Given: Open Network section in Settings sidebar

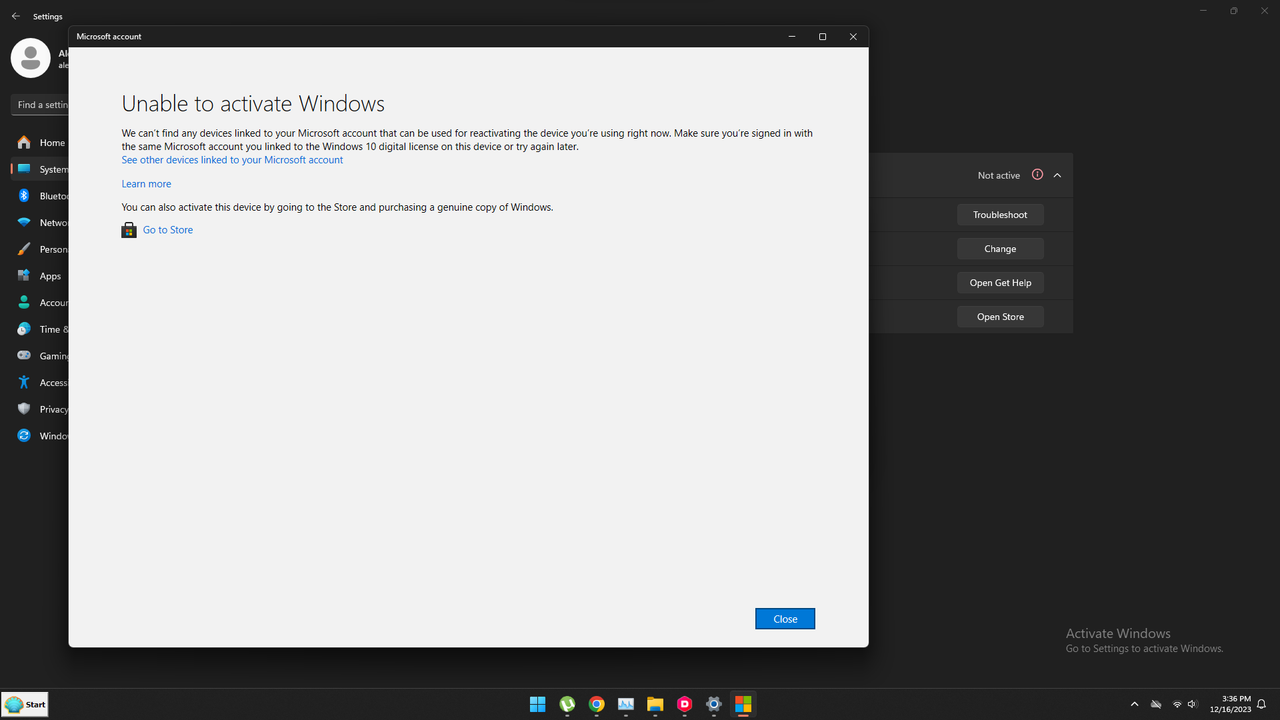Looking at the screenshot, I should [x=39, y=223].
